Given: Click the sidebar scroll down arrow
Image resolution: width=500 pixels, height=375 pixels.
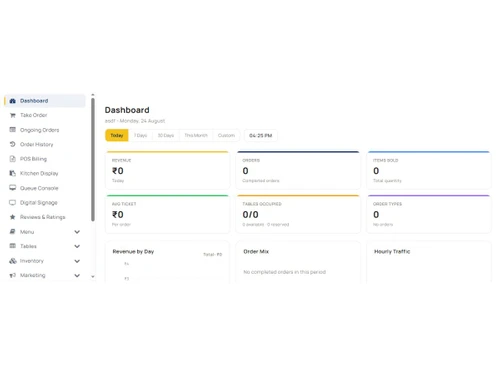Looking at the screenshot, I should point(93,276).
